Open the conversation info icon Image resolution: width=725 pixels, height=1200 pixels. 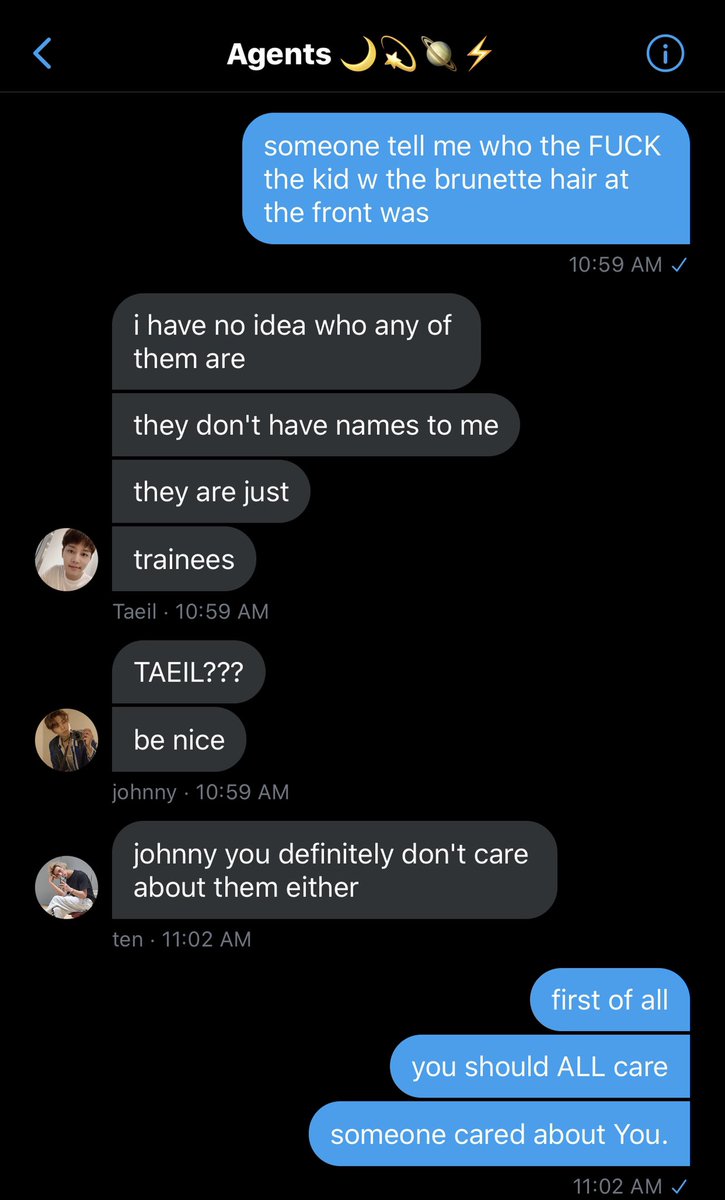click(x=666, y=54)
